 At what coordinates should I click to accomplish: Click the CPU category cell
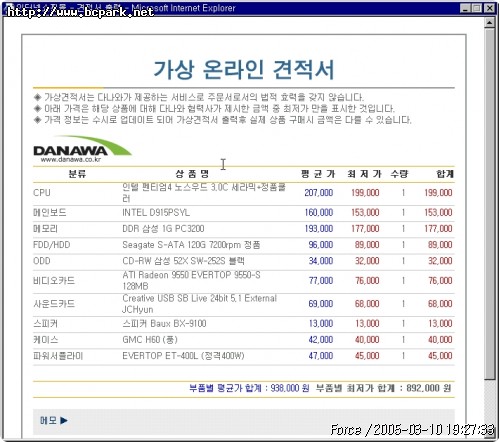click(42, 193)
